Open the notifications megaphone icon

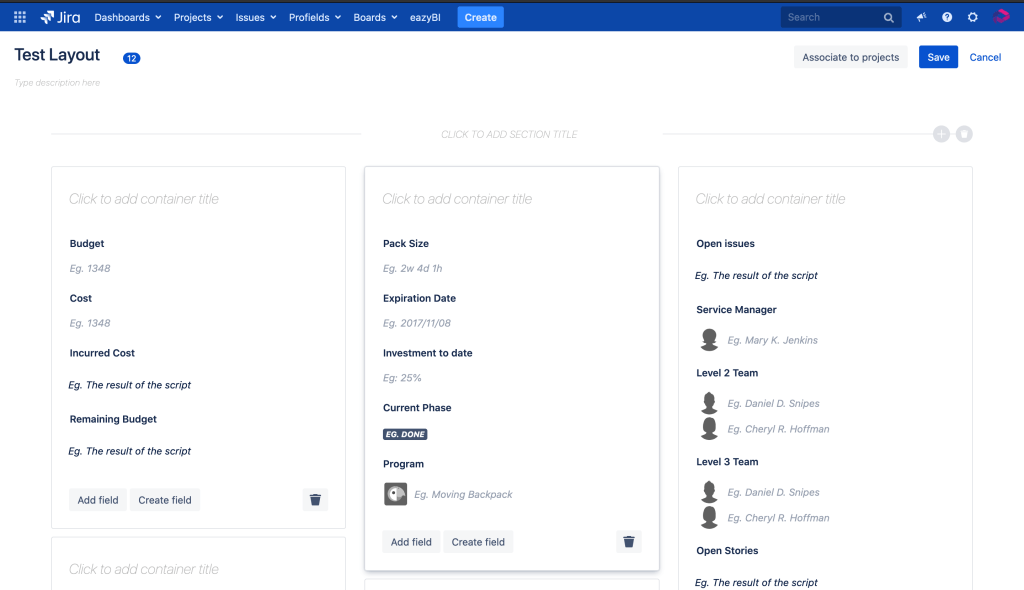921,17
